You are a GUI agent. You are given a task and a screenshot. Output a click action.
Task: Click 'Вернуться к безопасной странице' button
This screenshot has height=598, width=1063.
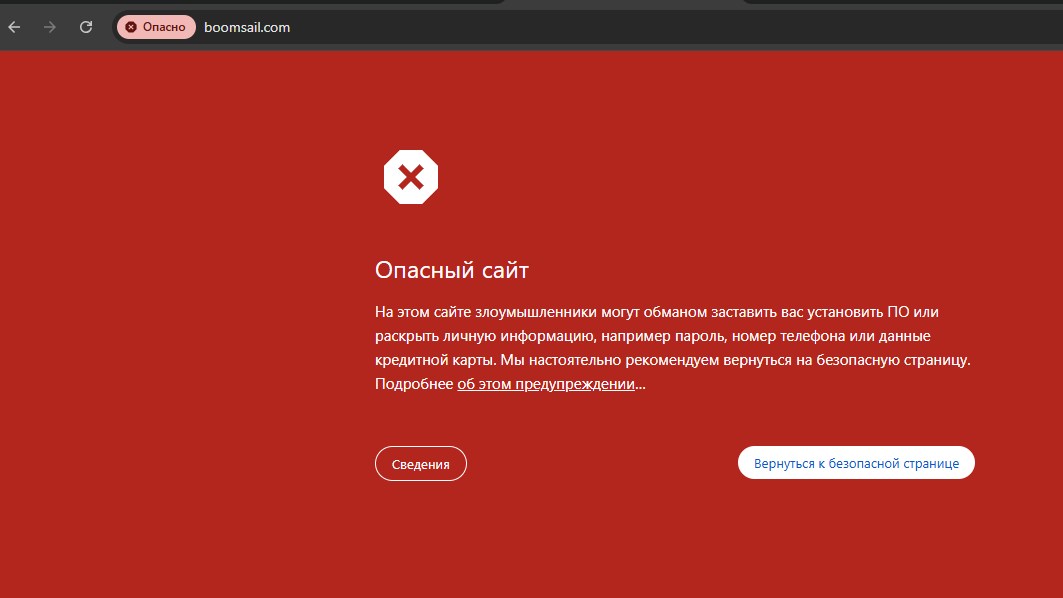pyautogui.click(x=856, y=463)
